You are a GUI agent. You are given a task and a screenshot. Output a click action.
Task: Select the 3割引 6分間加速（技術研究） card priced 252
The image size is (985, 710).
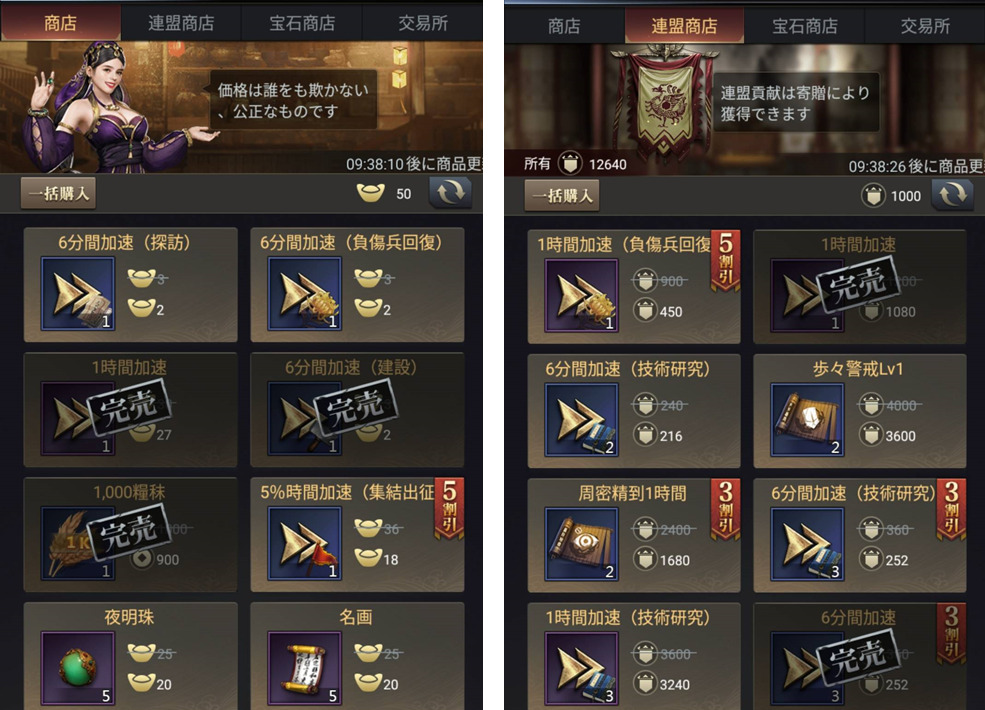coord(860,536)
